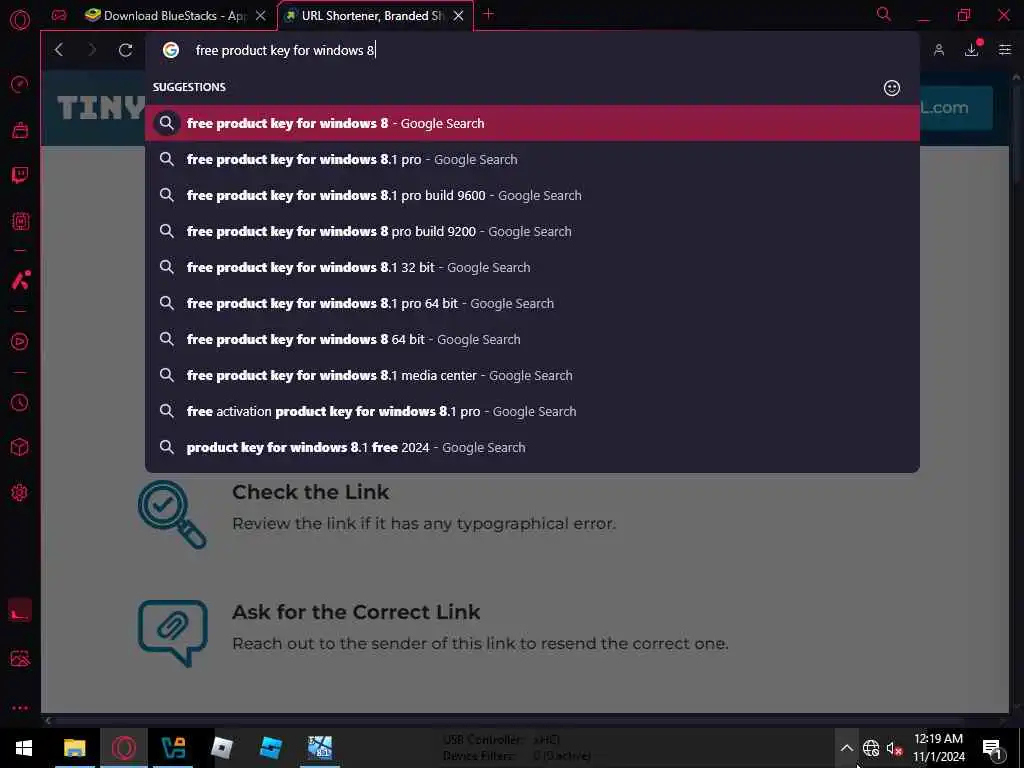Open Roblox from the taskbar
This screenshot has width=1024, height=768.
pyautogui.click(x=222, y=748)
